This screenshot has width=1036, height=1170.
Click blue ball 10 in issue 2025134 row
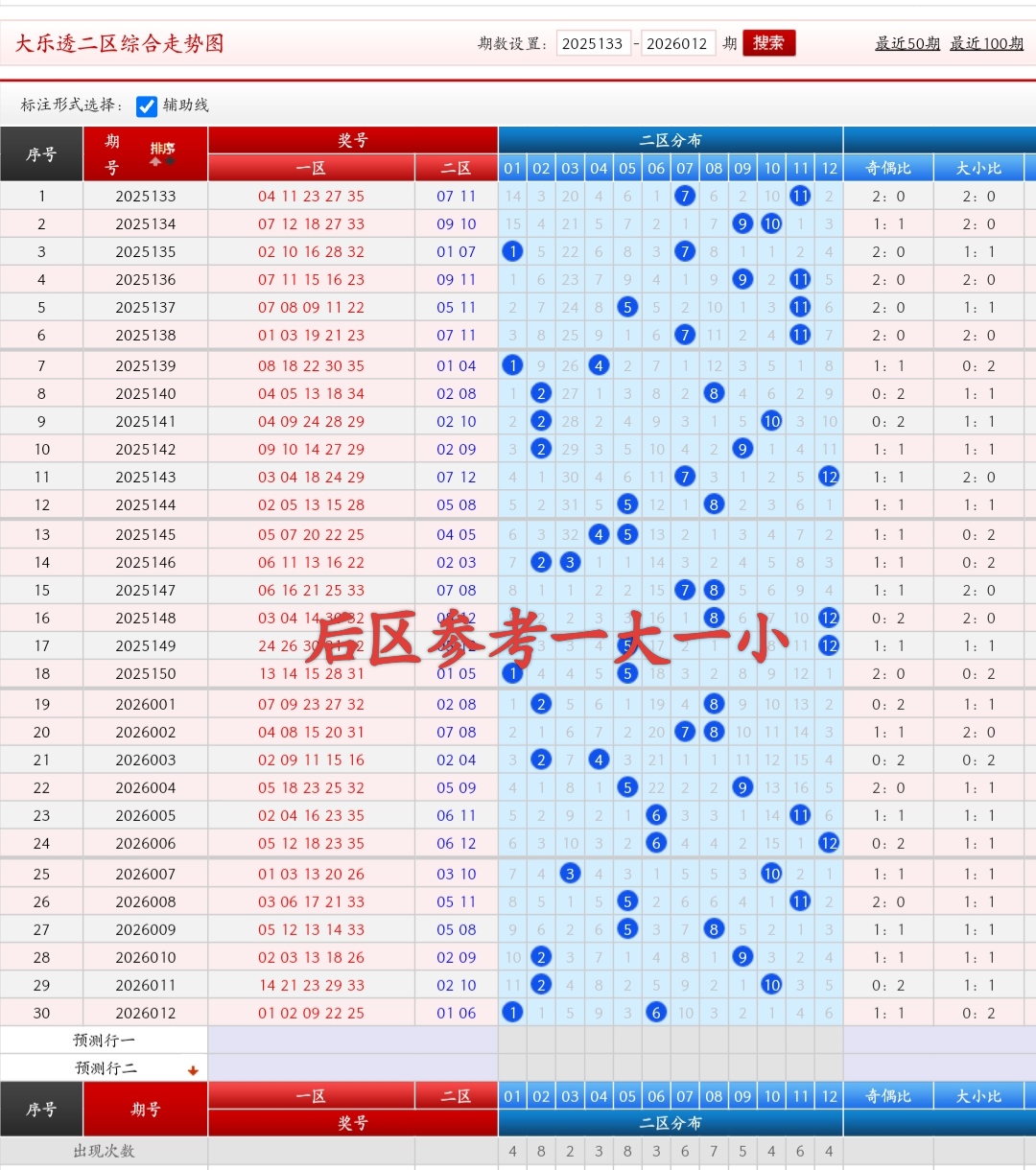(x=771, y=223)
